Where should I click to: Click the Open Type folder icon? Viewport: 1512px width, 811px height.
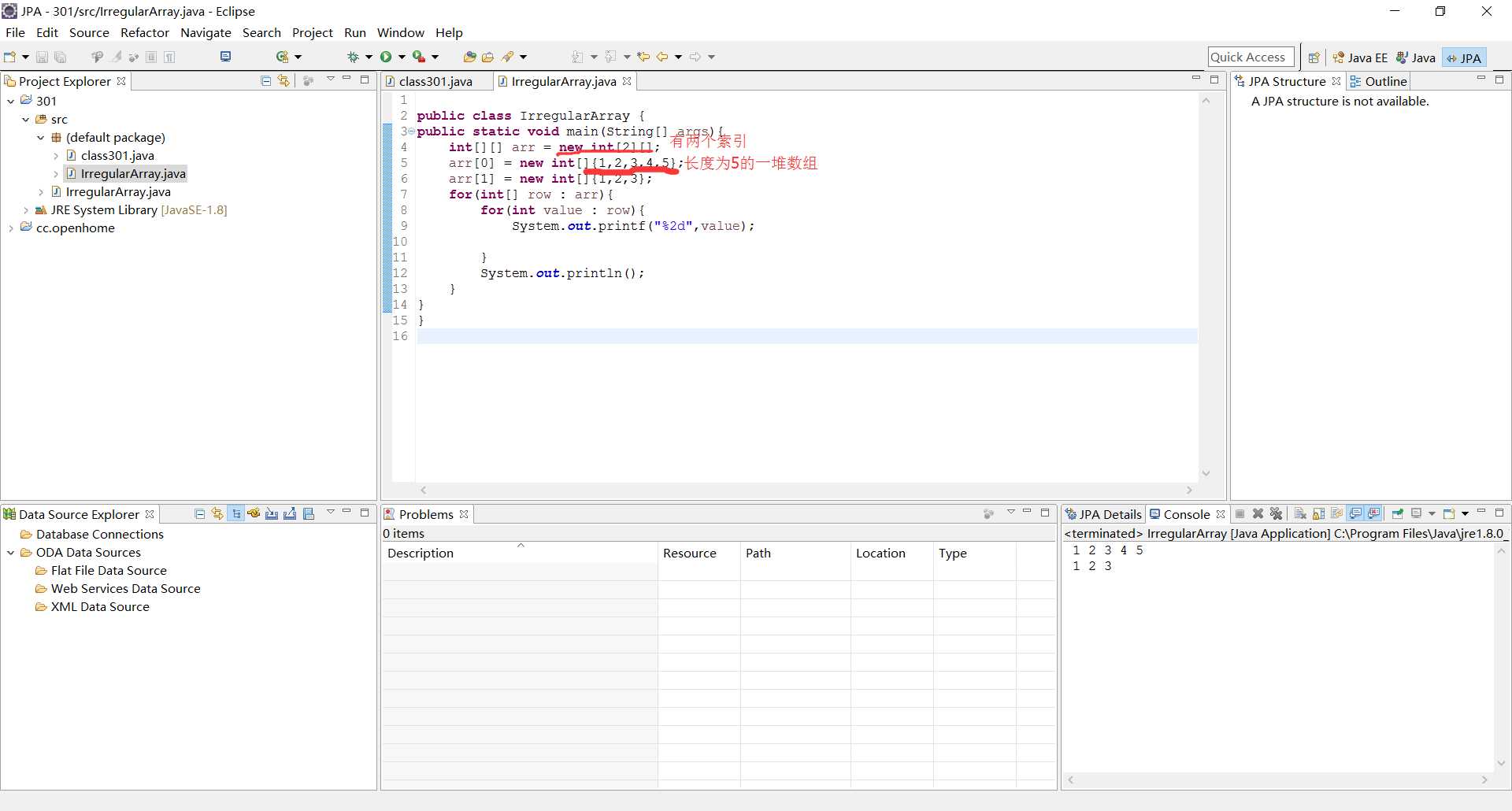(x=469, y=57)
